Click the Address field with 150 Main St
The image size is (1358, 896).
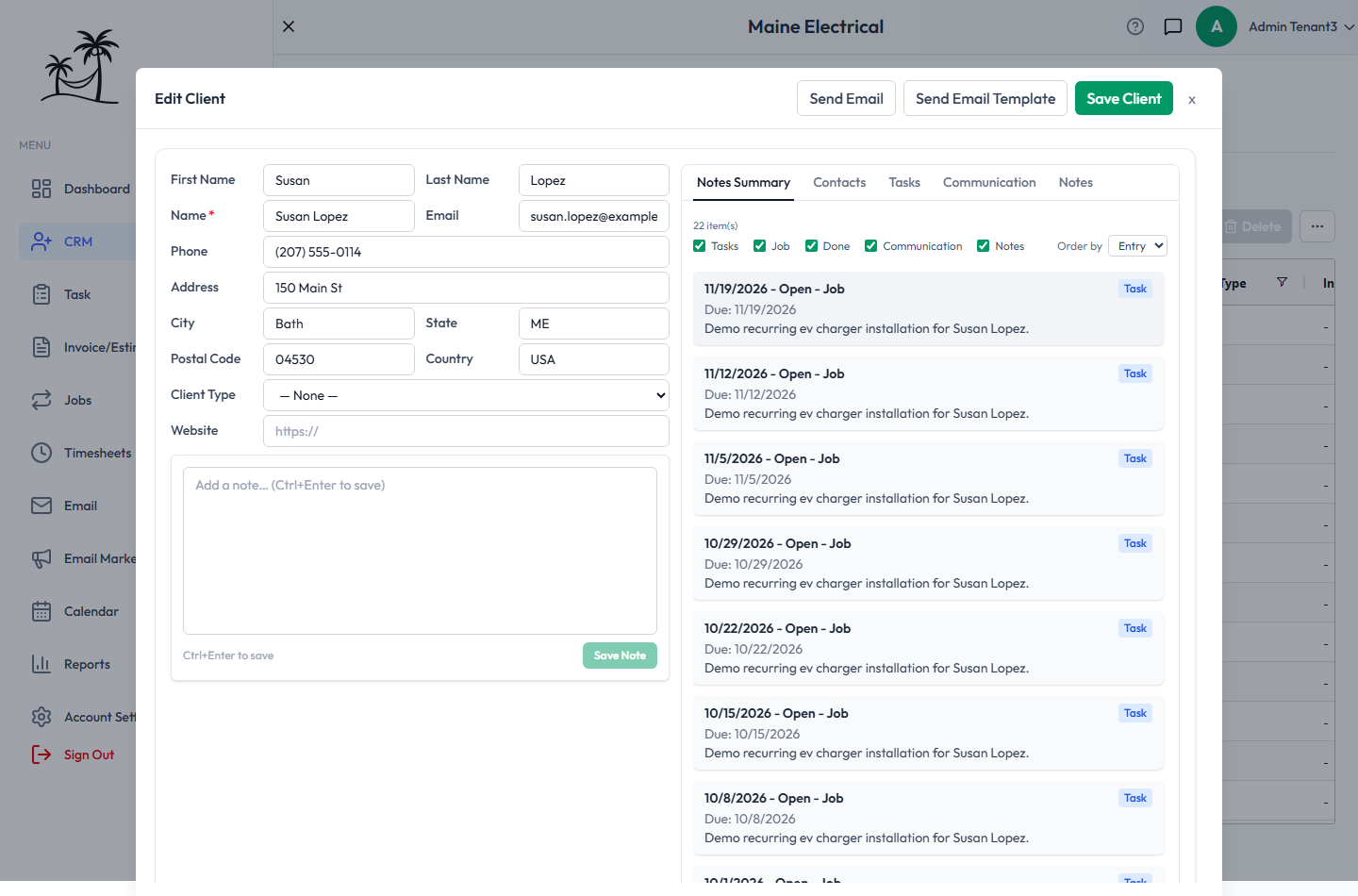[466, 288]
